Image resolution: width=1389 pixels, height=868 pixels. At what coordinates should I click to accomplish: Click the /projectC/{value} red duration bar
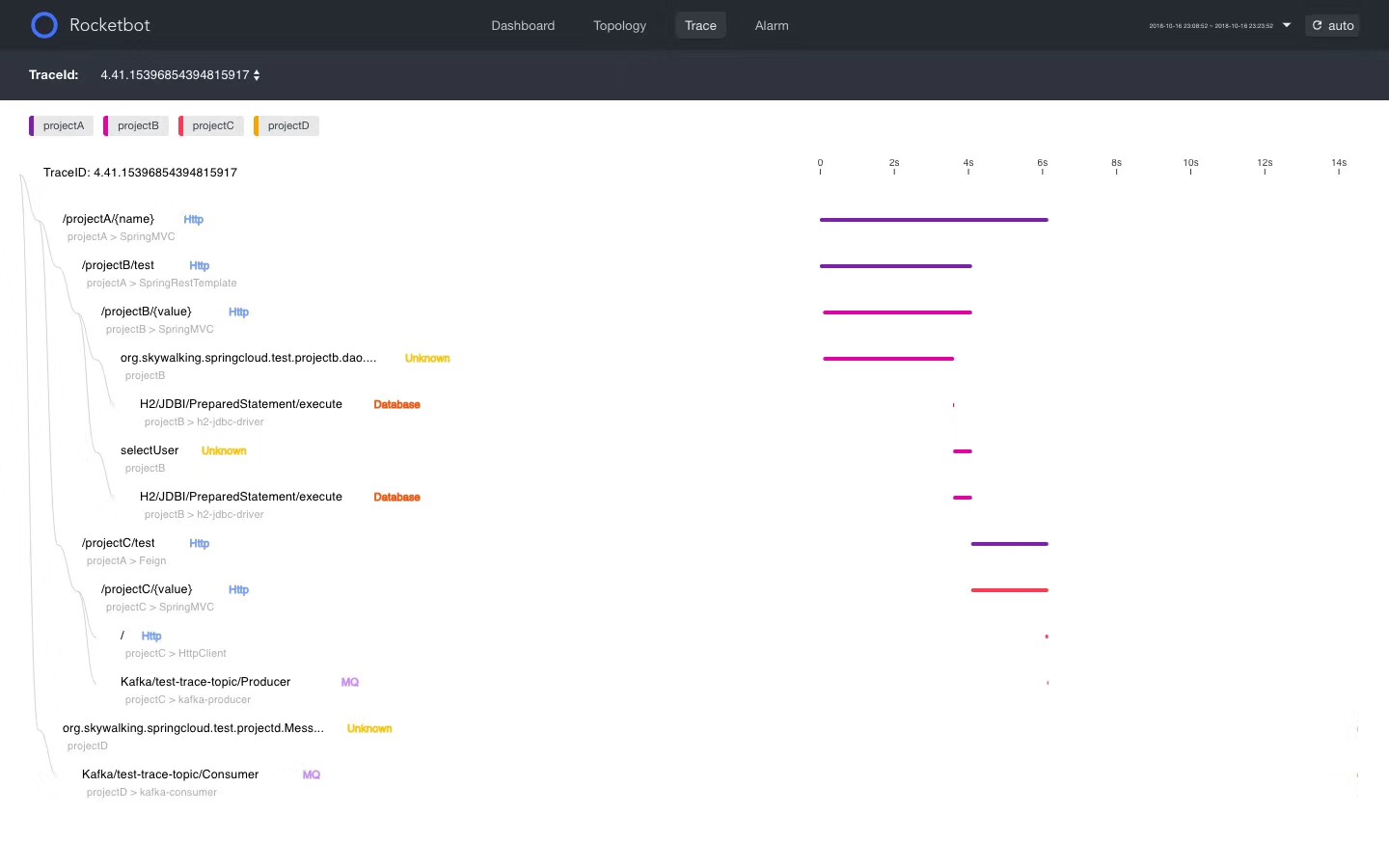tap(1009, 590)
